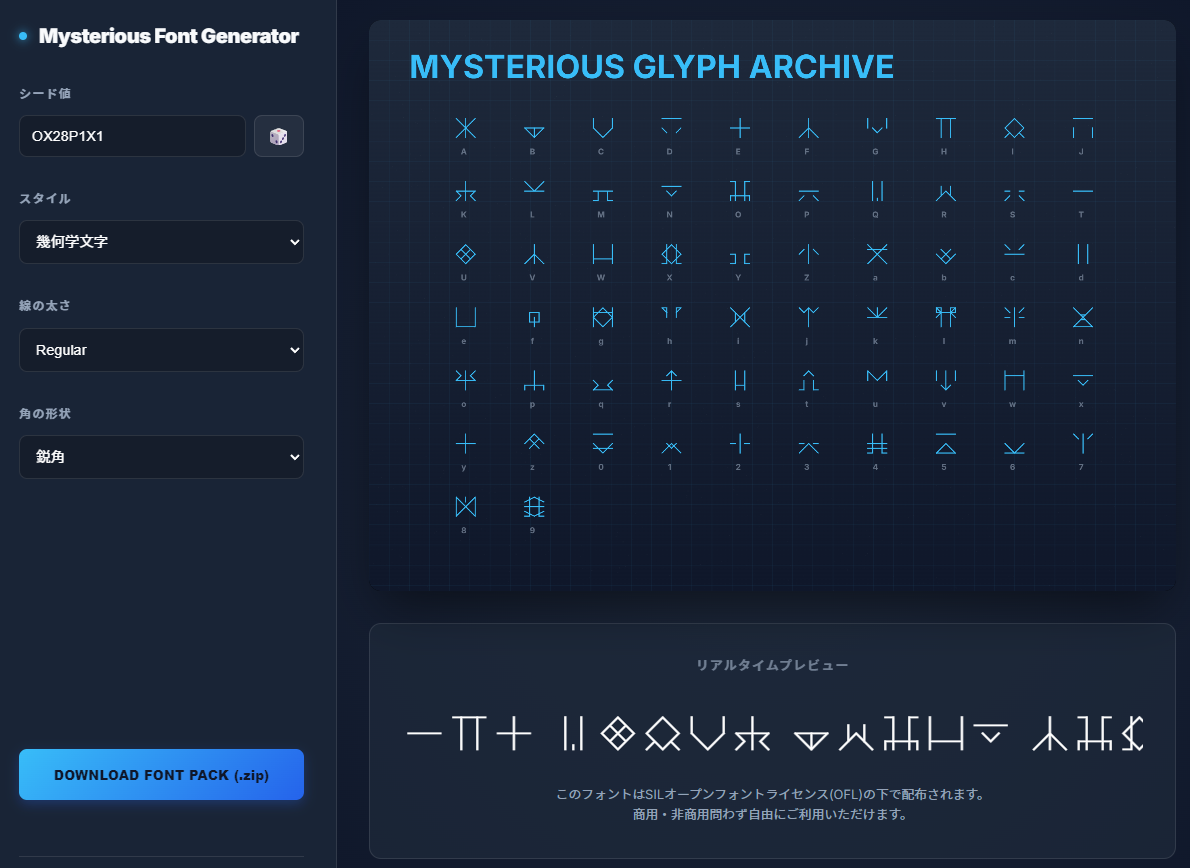Click the シード値 label
This screenshot has width=1190, height=868.
[45, 93]
